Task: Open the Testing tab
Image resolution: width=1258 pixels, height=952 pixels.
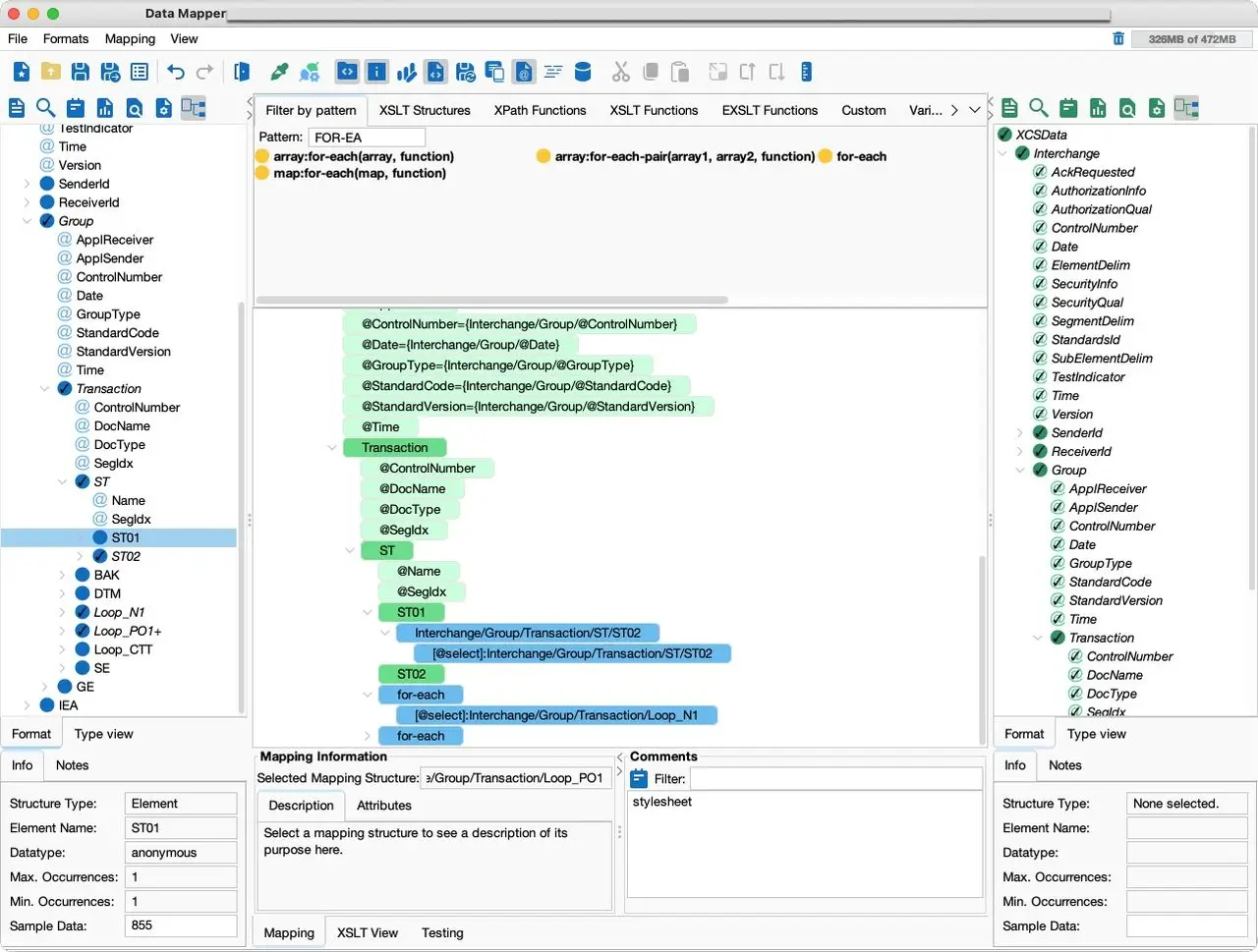Action: [442, 932]
